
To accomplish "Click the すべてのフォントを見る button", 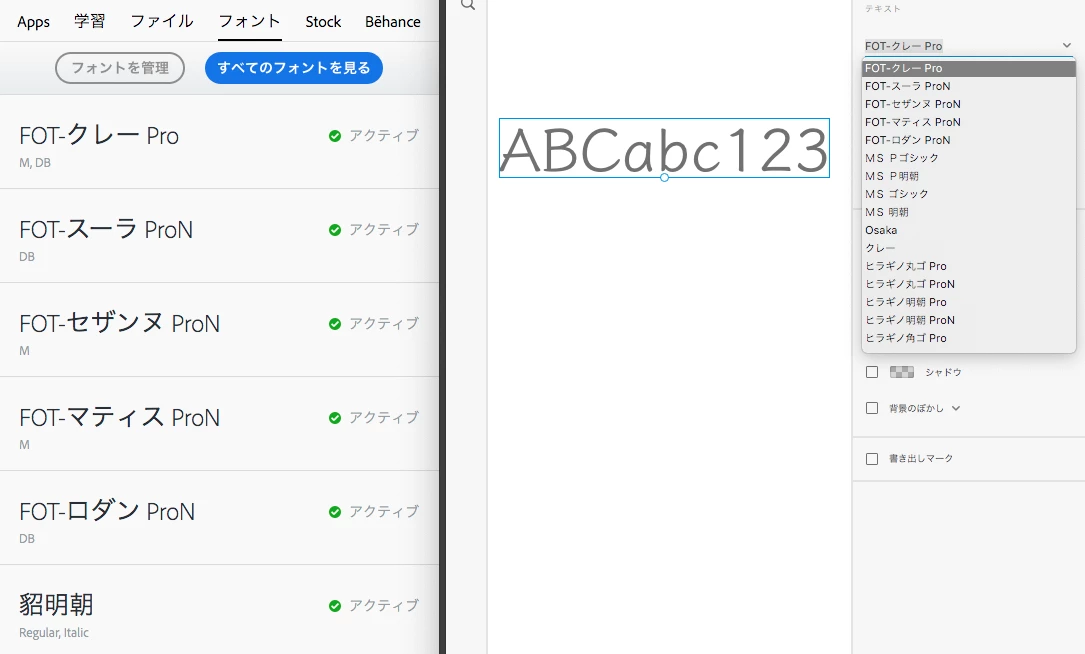I will pos(293,68).
